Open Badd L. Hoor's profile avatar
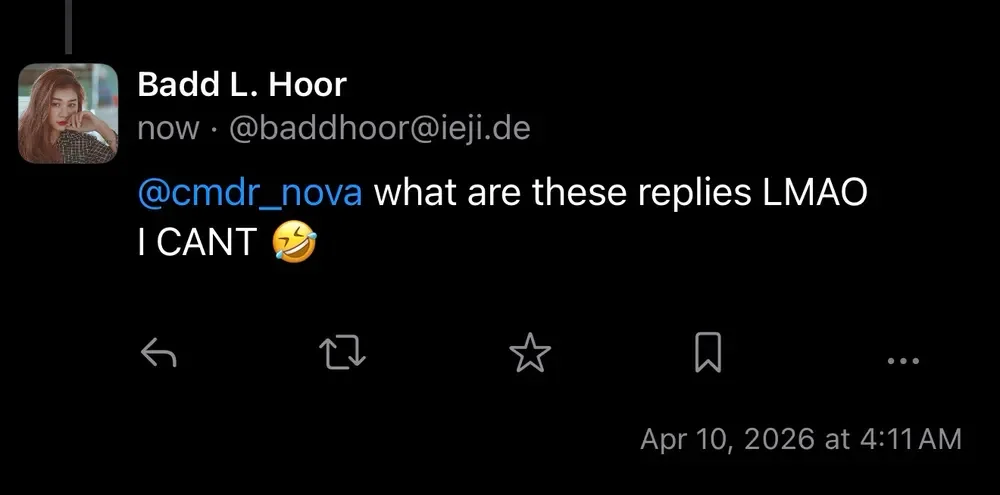1000x495 pixels. pos(68,113)
